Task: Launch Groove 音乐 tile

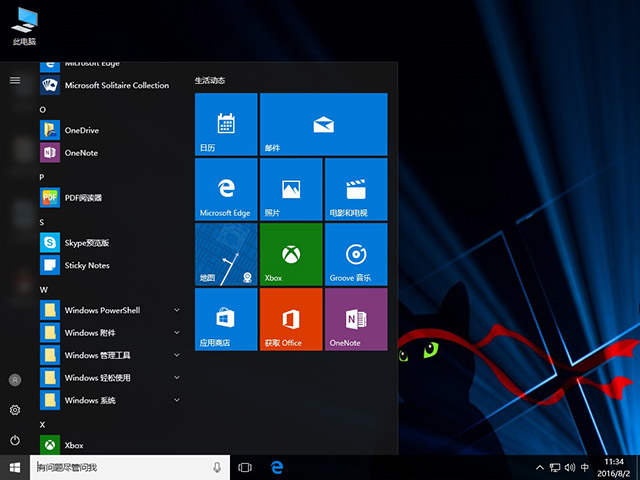Action: [354, 254]
